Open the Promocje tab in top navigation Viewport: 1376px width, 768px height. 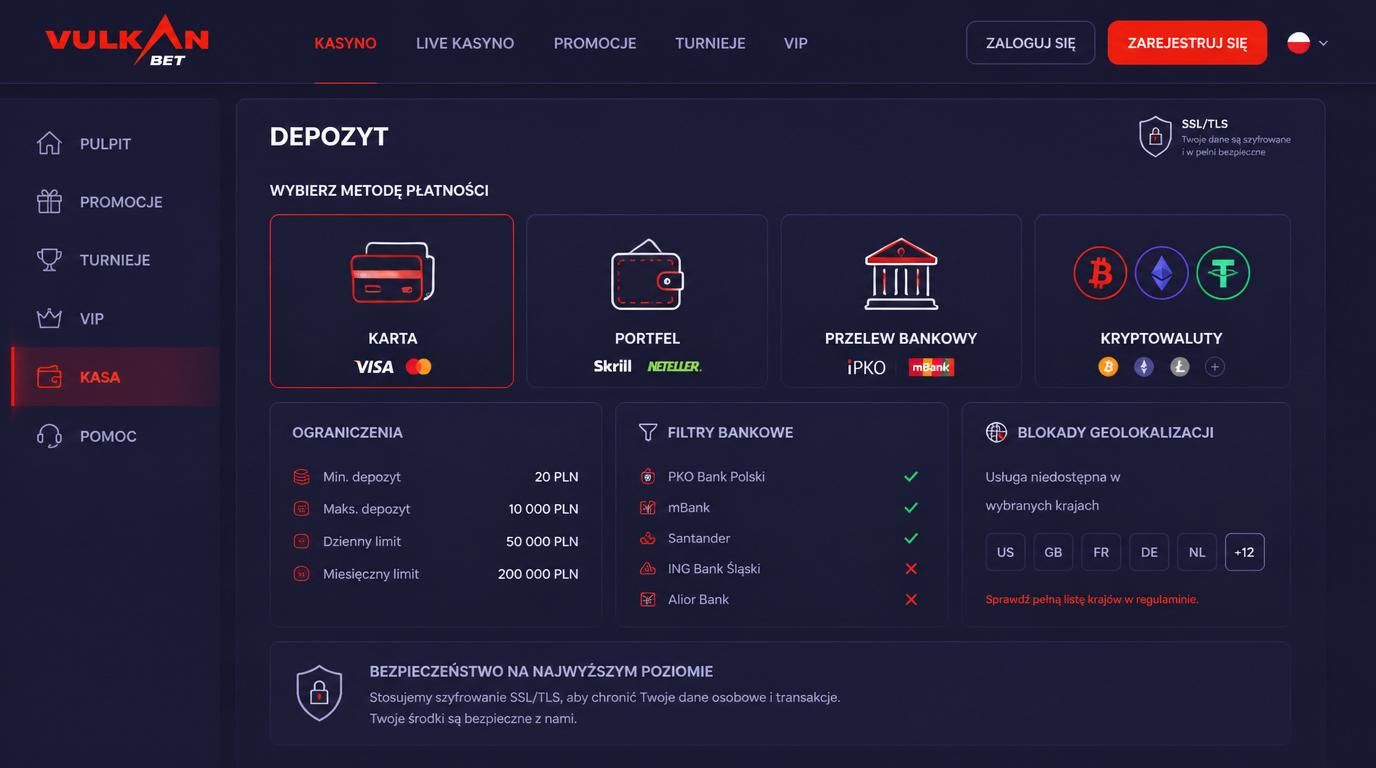(x=595, y=43)
